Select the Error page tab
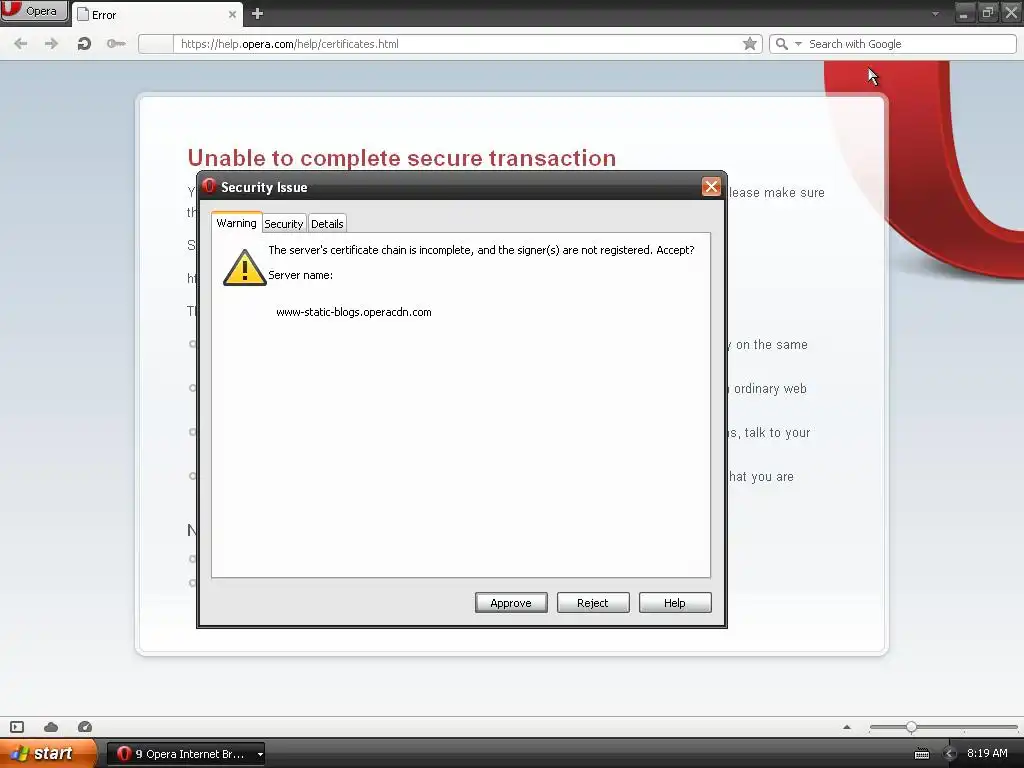 point(157,14)
